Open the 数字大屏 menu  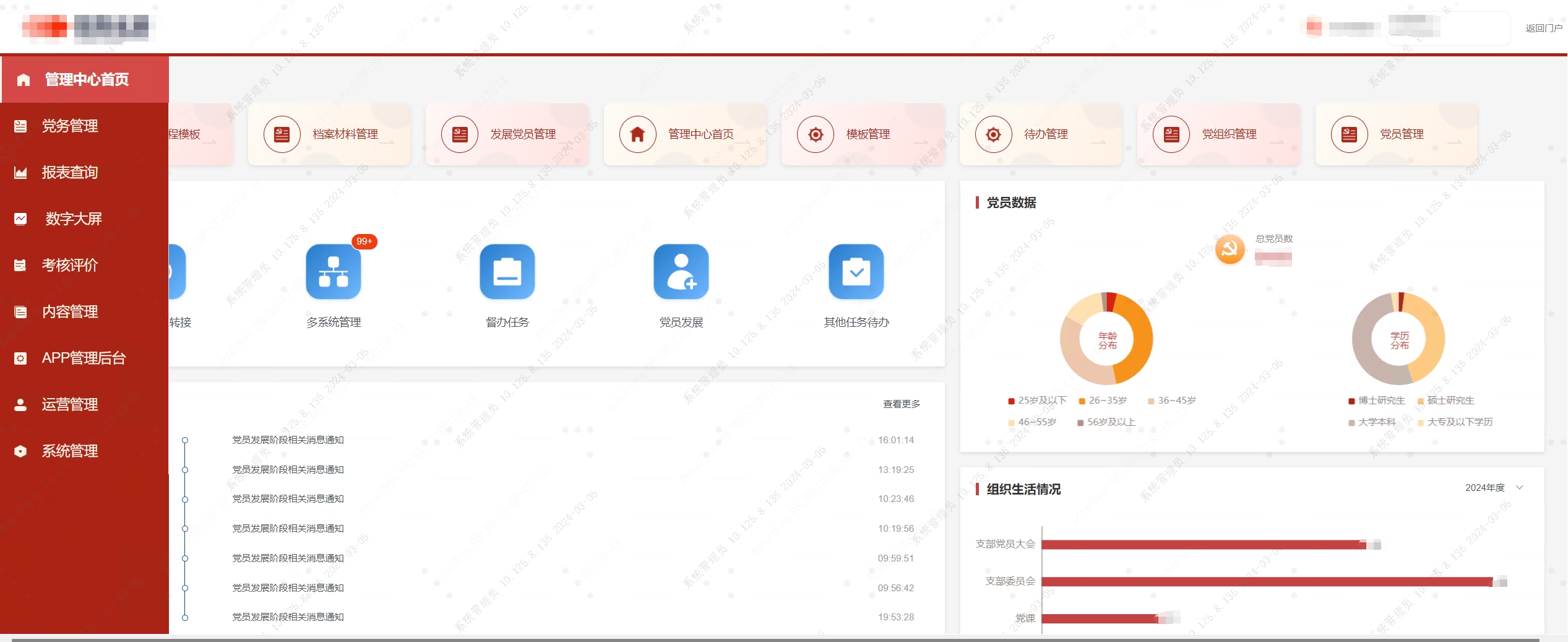(84, 219)
